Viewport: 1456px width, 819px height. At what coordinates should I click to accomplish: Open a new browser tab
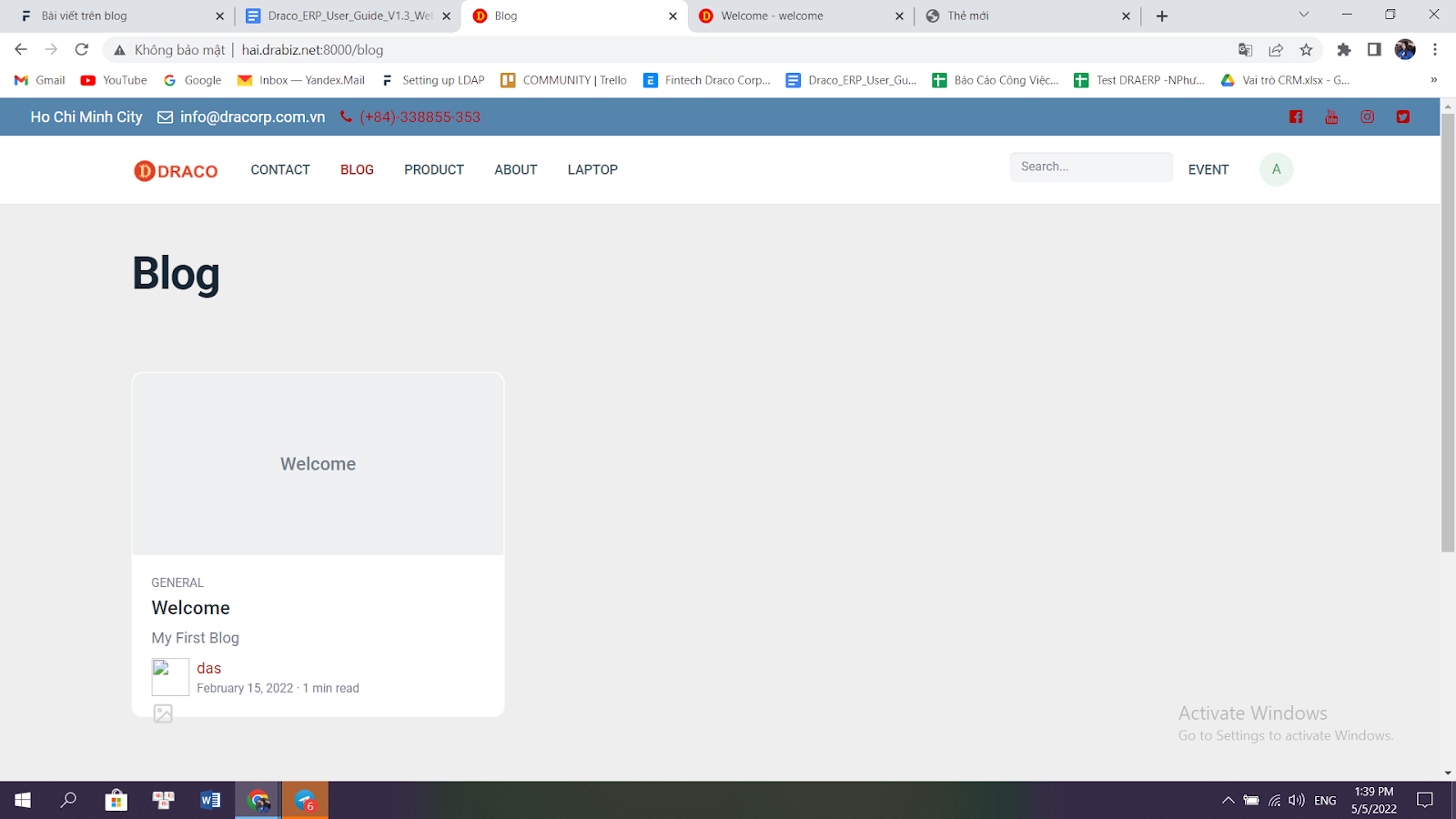pyautogui.click(x=1162, y=15)
